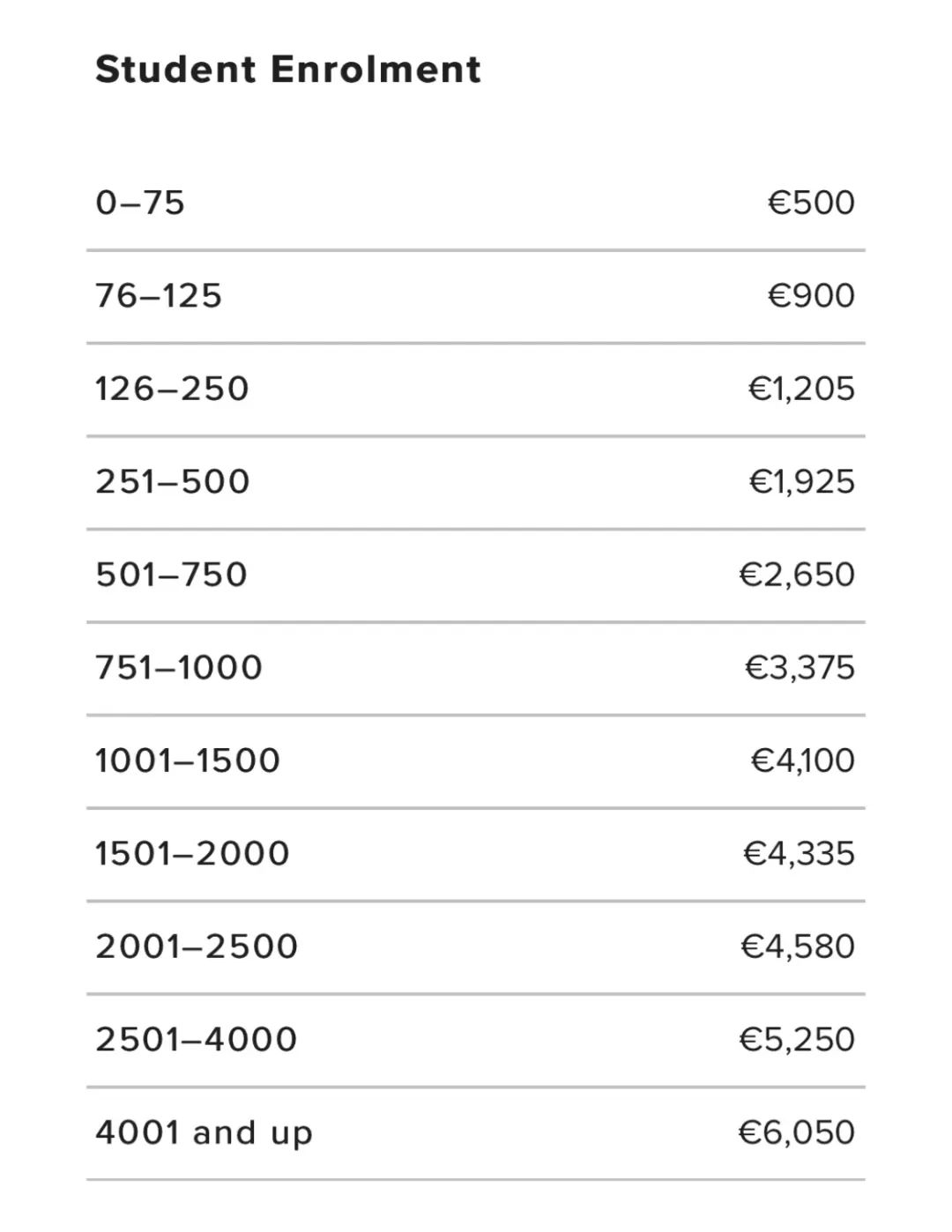The image size is (952, 1232).
Task: Select the 501–750 enrolment range
Action: point(172,575)
